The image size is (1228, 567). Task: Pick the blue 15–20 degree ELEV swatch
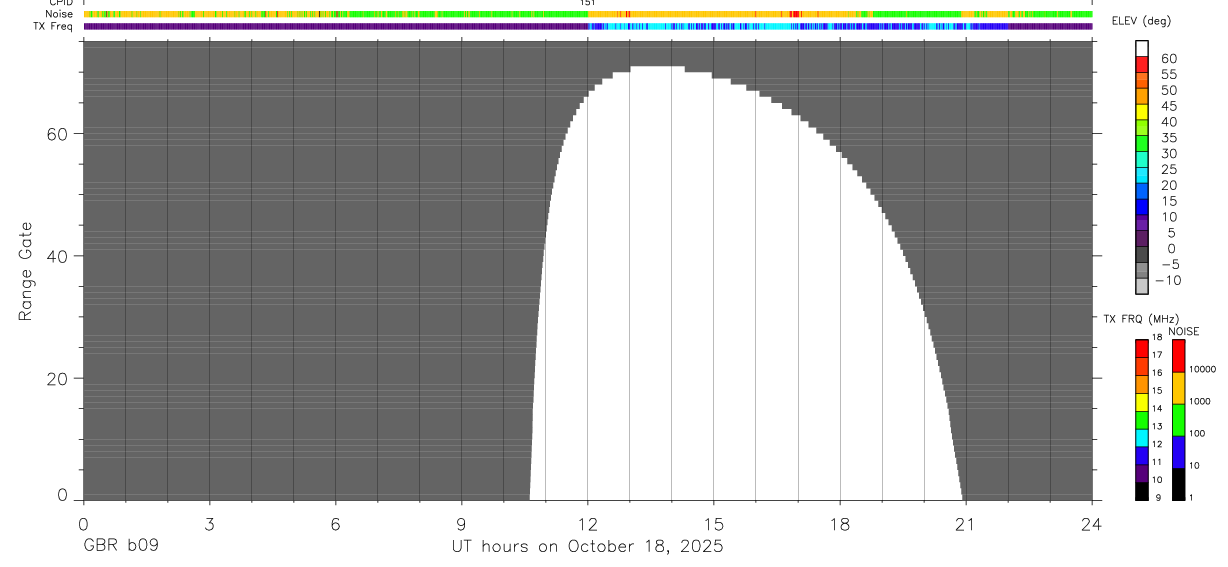pos(1142,191)
